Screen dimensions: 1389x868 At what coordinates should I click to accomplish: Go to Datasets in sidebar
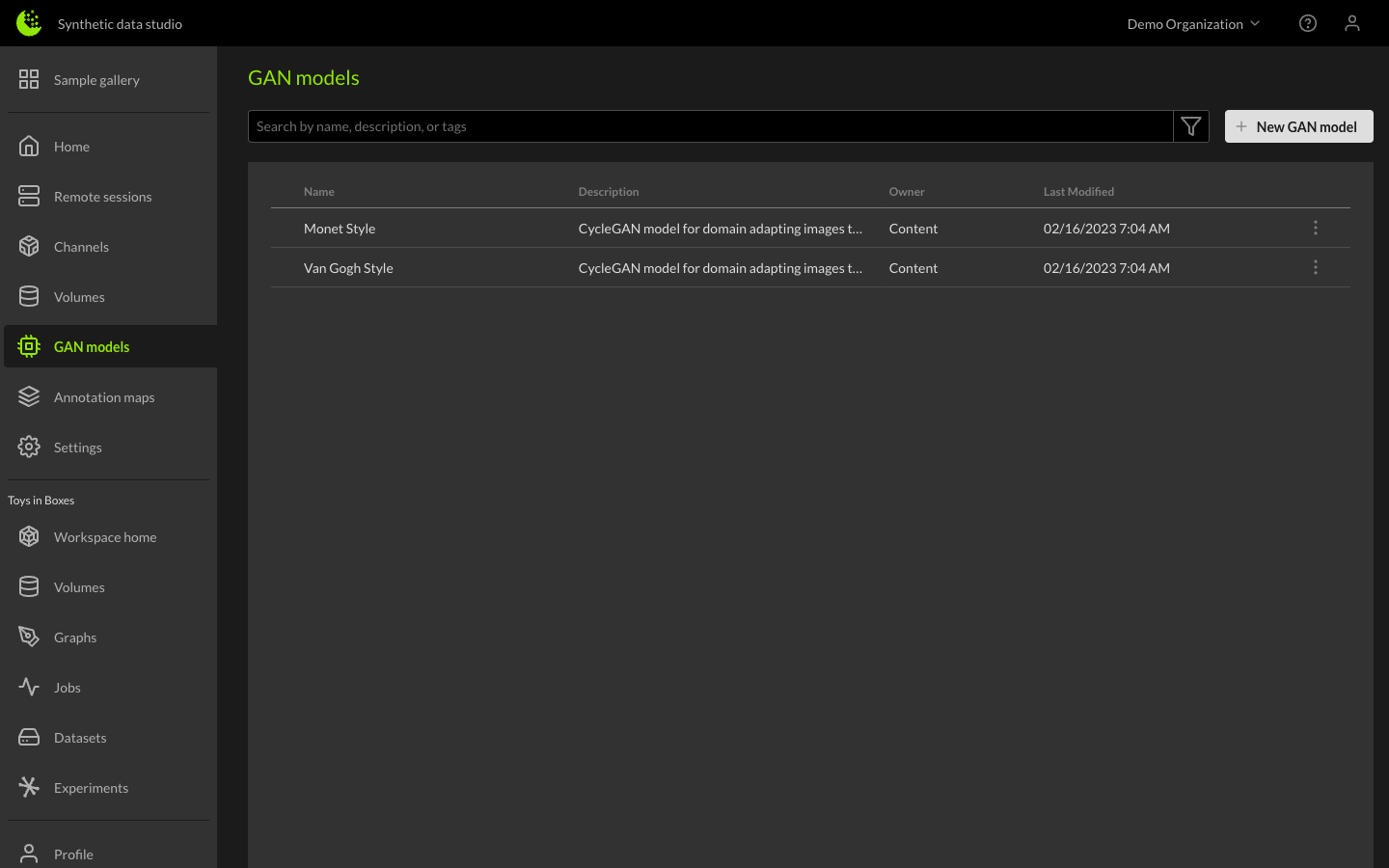(x=80, y=738)
